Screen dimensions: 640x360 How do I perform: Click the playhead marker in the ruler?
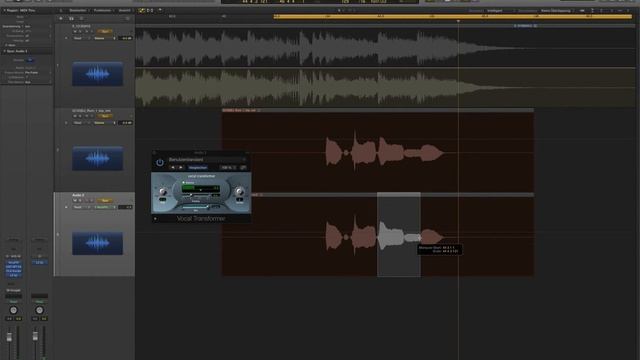point(458,21)
